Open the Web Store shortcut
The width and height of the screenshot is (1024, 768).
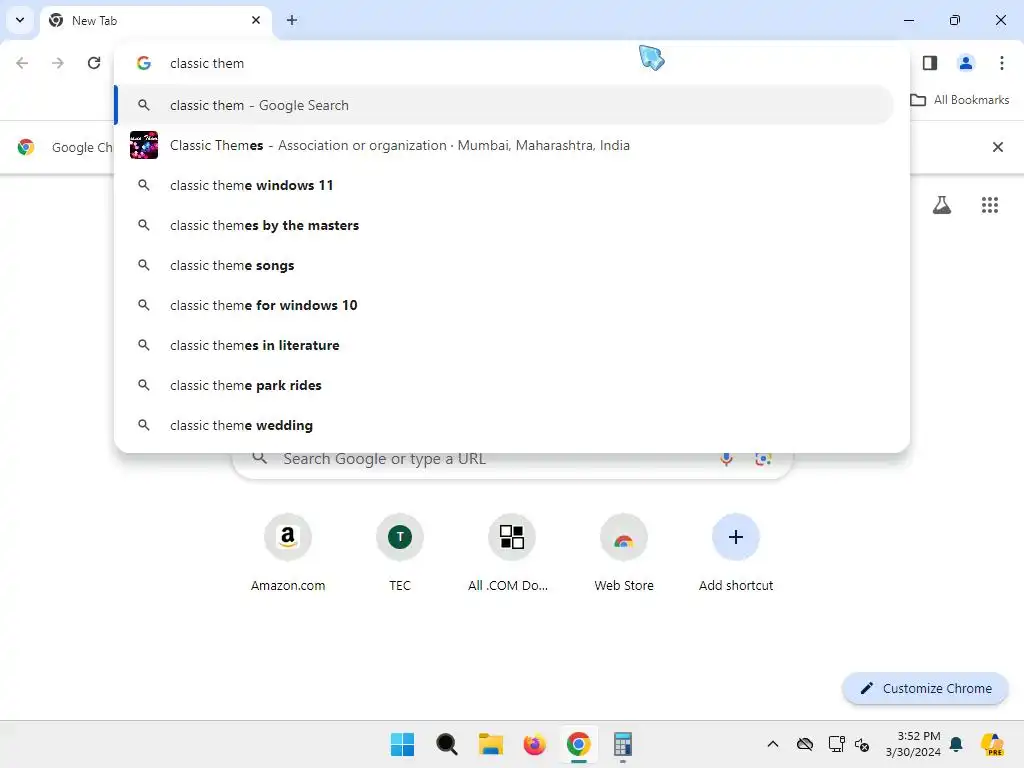(624, 552)
